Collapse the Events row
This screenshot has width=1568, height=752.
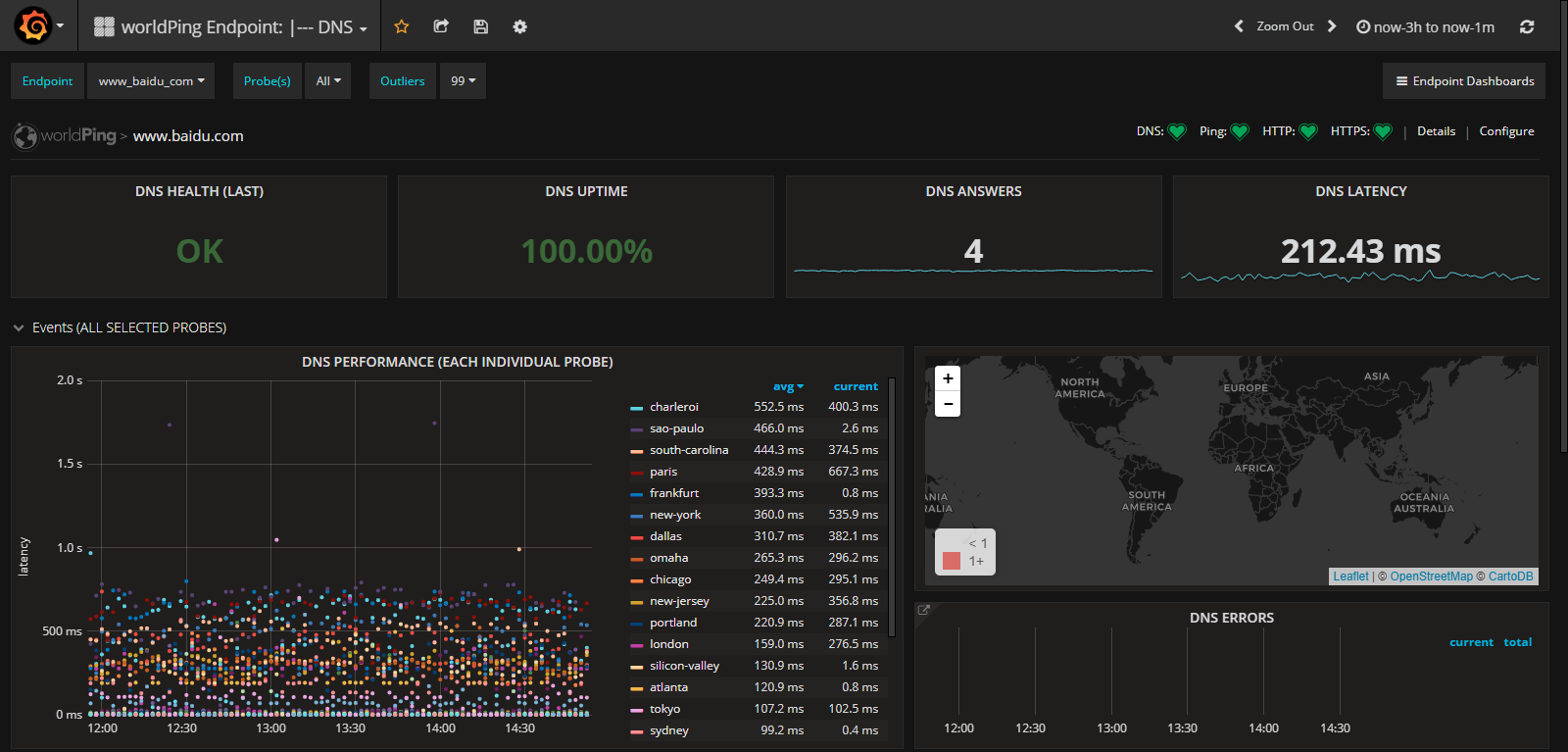pos(18,327)
